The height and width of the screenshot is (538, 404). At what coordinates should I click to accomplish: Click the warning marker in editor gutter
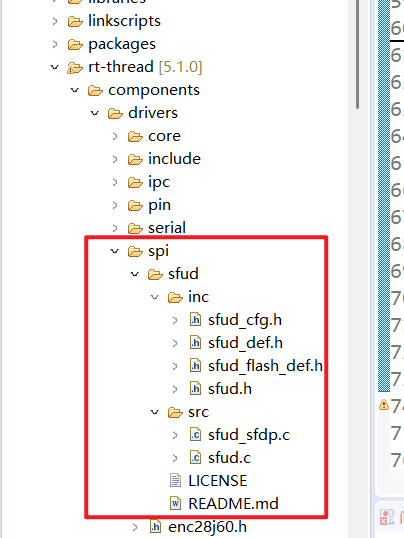click(x=384, y=405)
